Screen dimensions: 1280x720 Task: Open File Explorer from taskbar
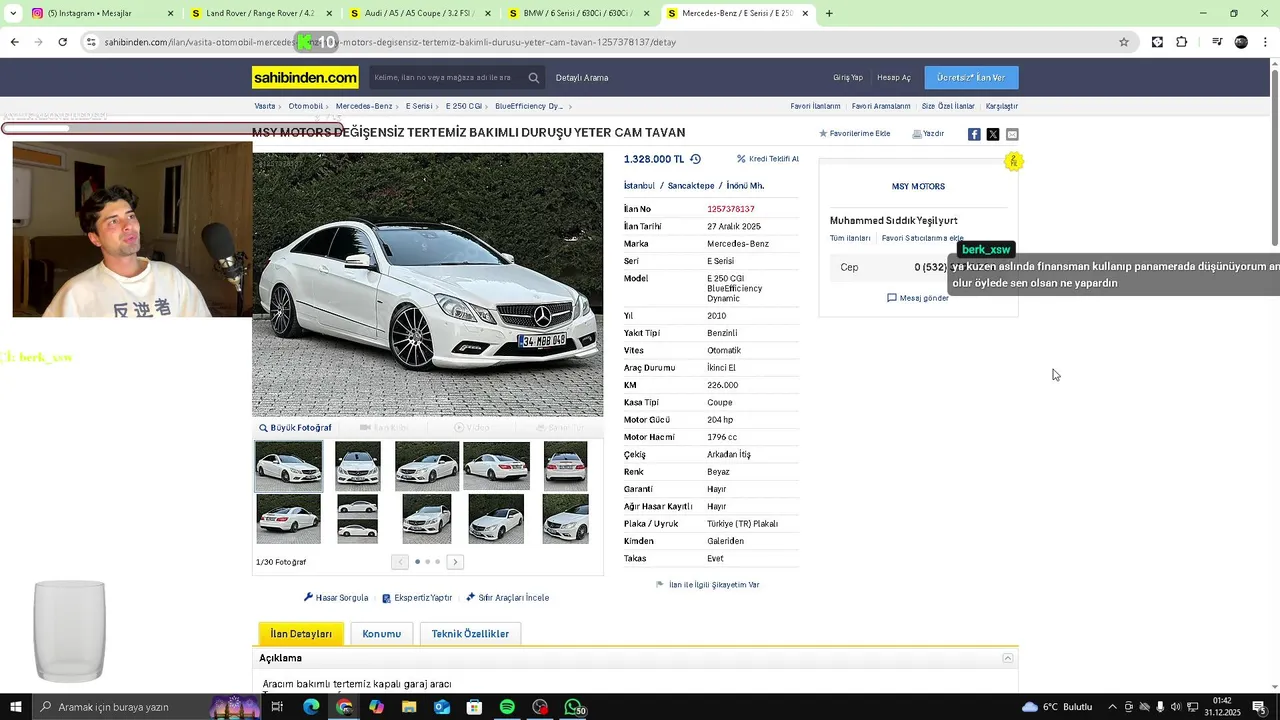[x=409, y=707]
